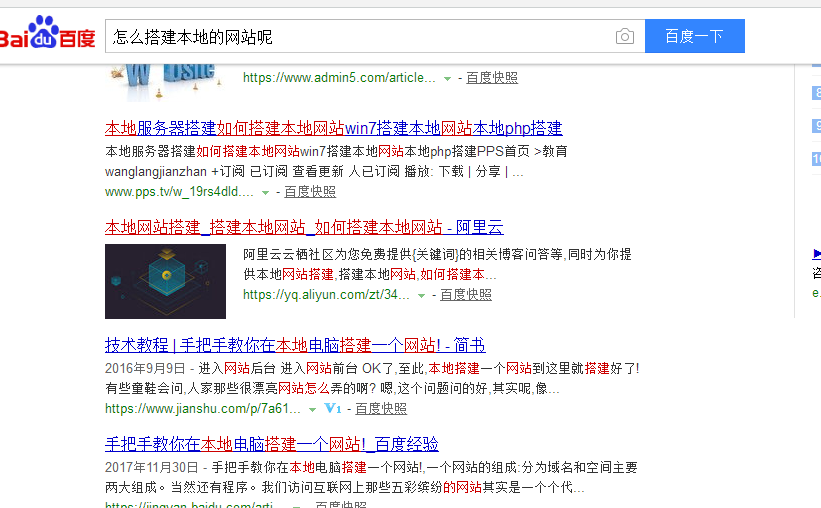Open 百度快照 for pps.tv result
The height and width of the screenshot is (508, 821).
(x=310, y=192)
